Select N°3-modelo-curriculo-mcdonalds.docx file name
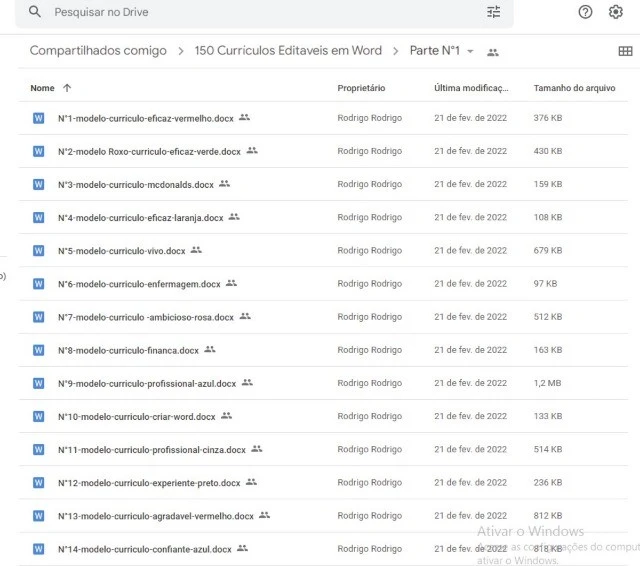The image size is (640, 566). tap(136, 184)
